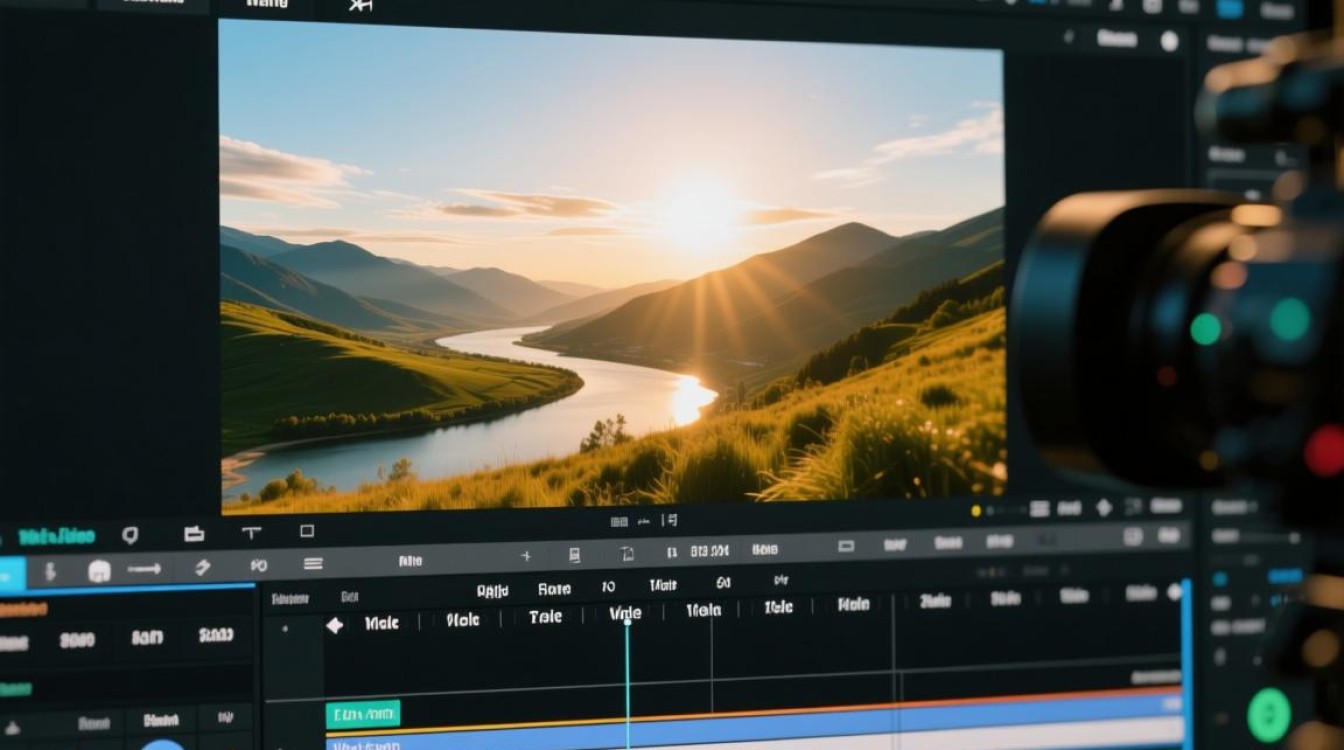1344x750 pixels.
Task: Select the blue track bar on the timeline
Action: tap(754, 721)
